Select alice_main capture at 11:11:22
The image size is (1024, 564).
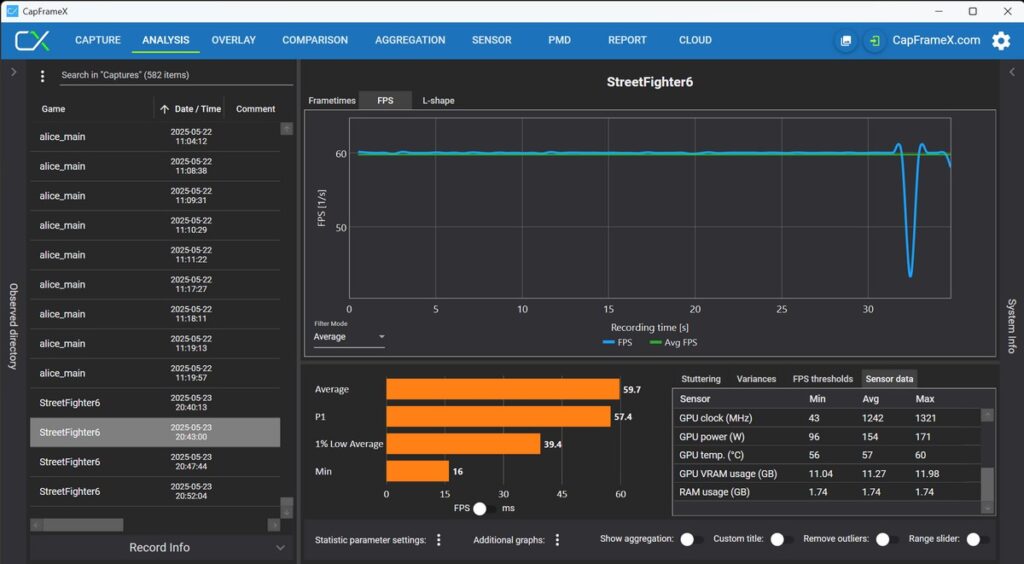point(155,255)
